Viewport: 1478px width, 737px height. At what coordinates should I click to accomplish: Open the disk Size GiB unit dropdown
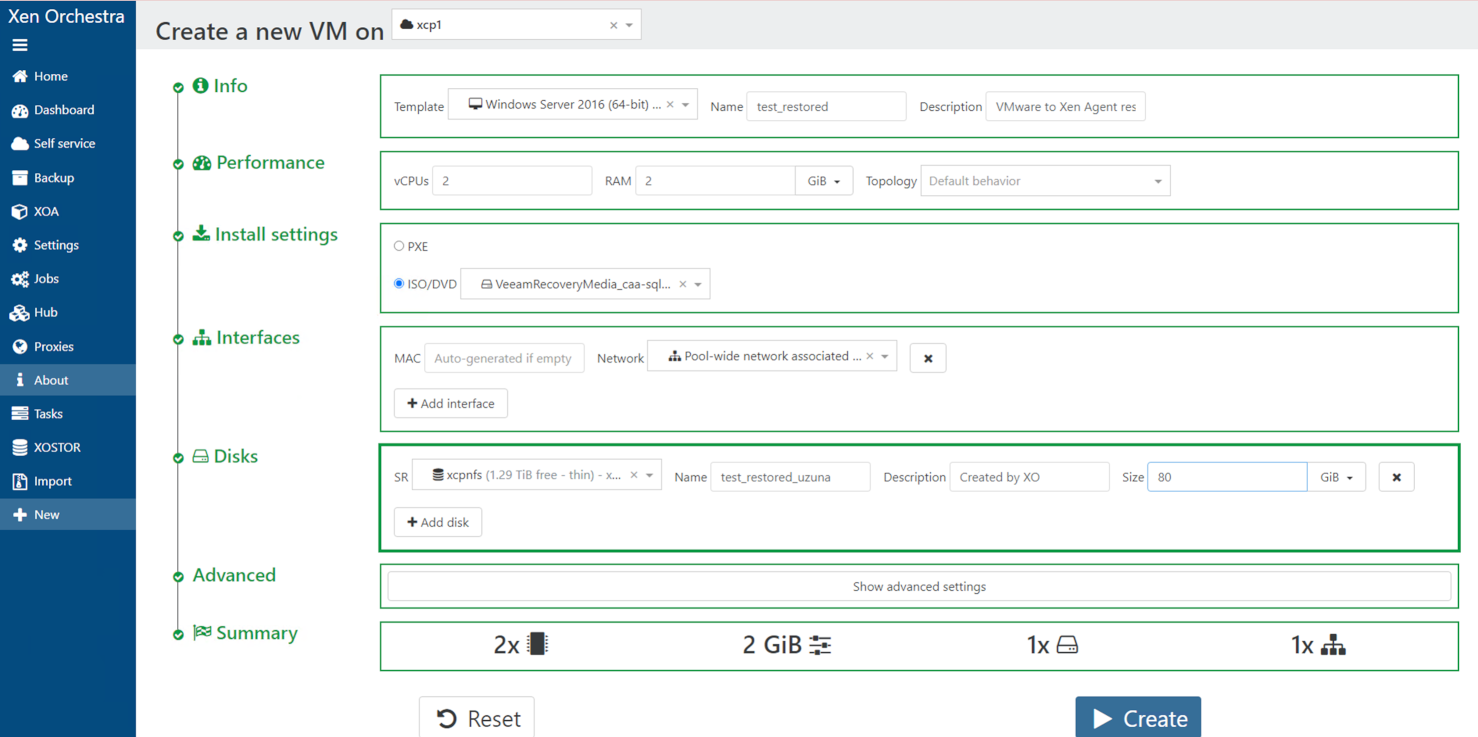tap(1336, 477)
